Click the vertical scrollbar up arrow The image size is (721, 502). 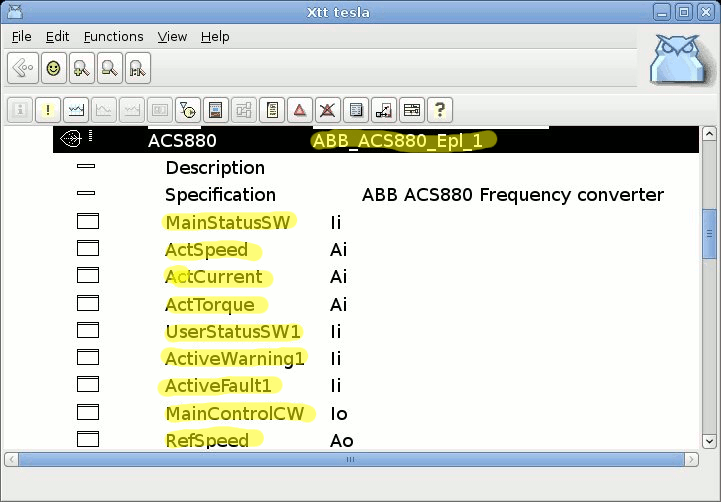click(x=709, y=134)
